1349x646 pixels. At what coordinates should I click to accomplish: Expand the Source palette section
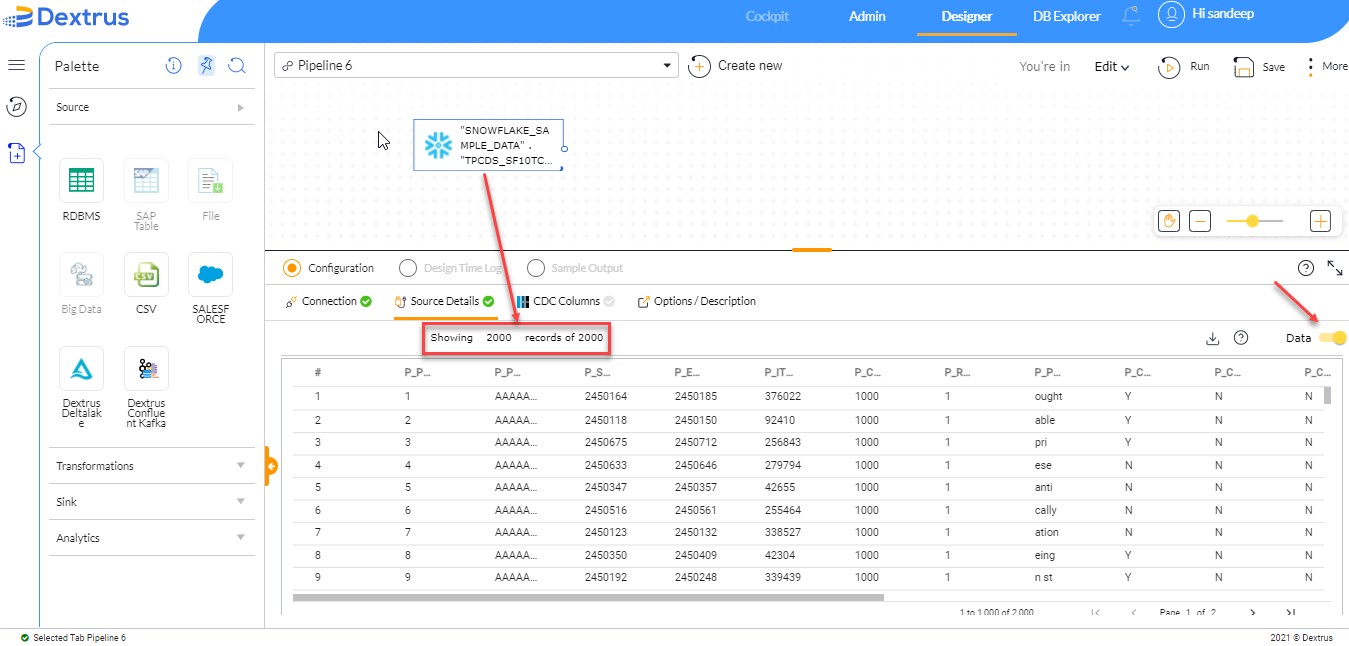tap(152, 107)
